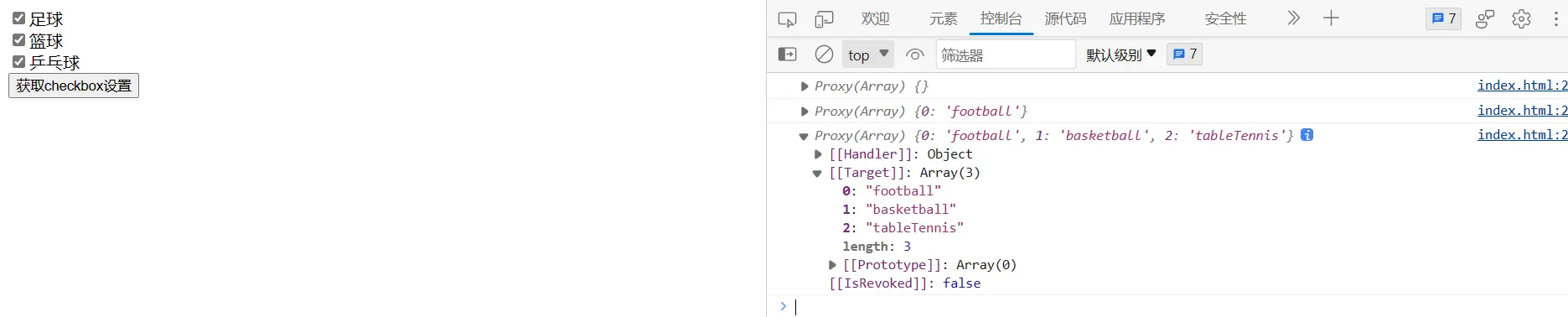Open the top context dropdown
Viewport: 1568px width, 317px height.
[x=868, y=55]
